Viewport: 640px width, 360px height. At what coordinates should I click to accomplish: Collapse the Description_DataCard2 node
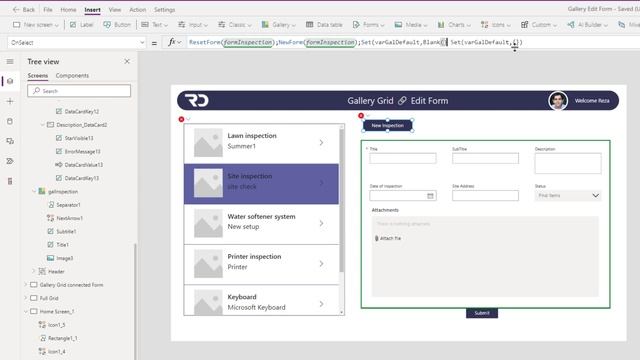[x=42, y=125]
